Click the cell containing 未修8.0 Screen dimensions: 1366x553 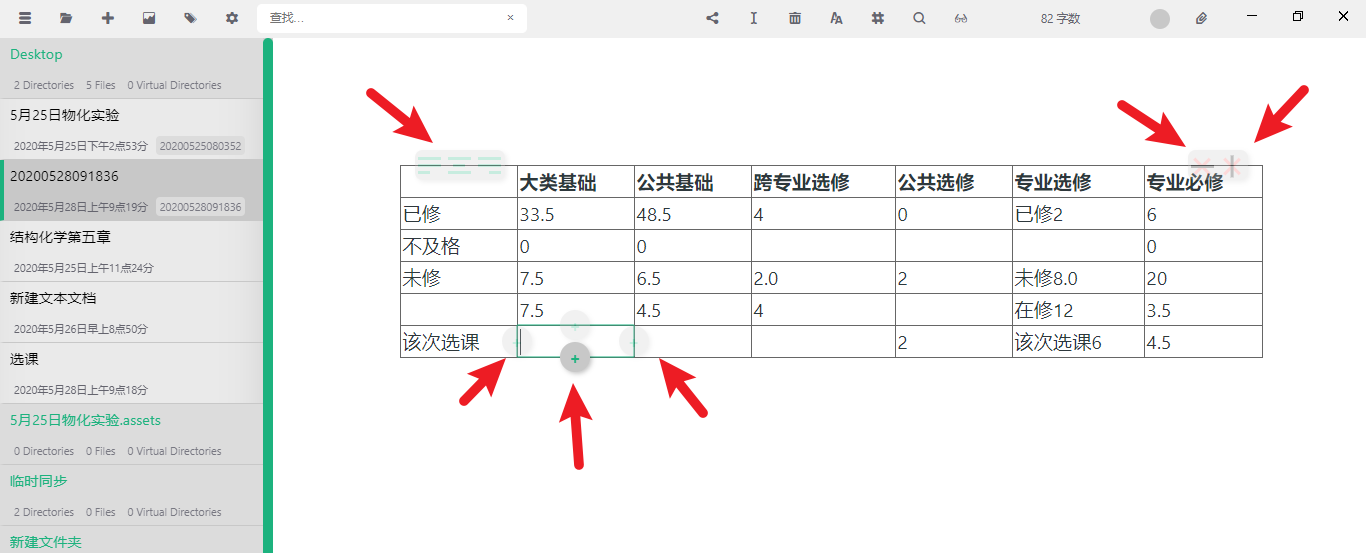pyautogui.click(x=1079, y=278)
